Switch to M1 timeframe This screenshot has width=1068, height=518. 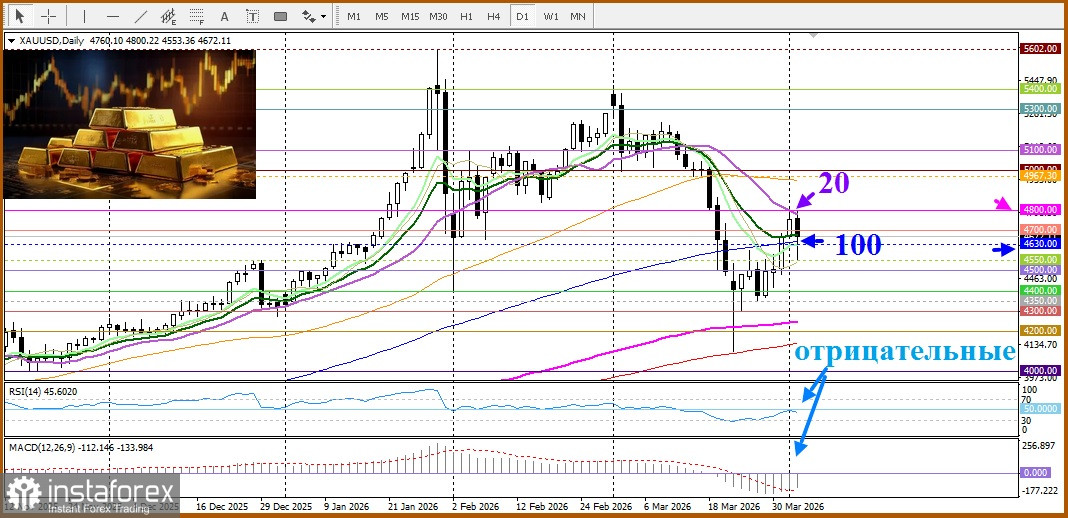click(354, 16)
